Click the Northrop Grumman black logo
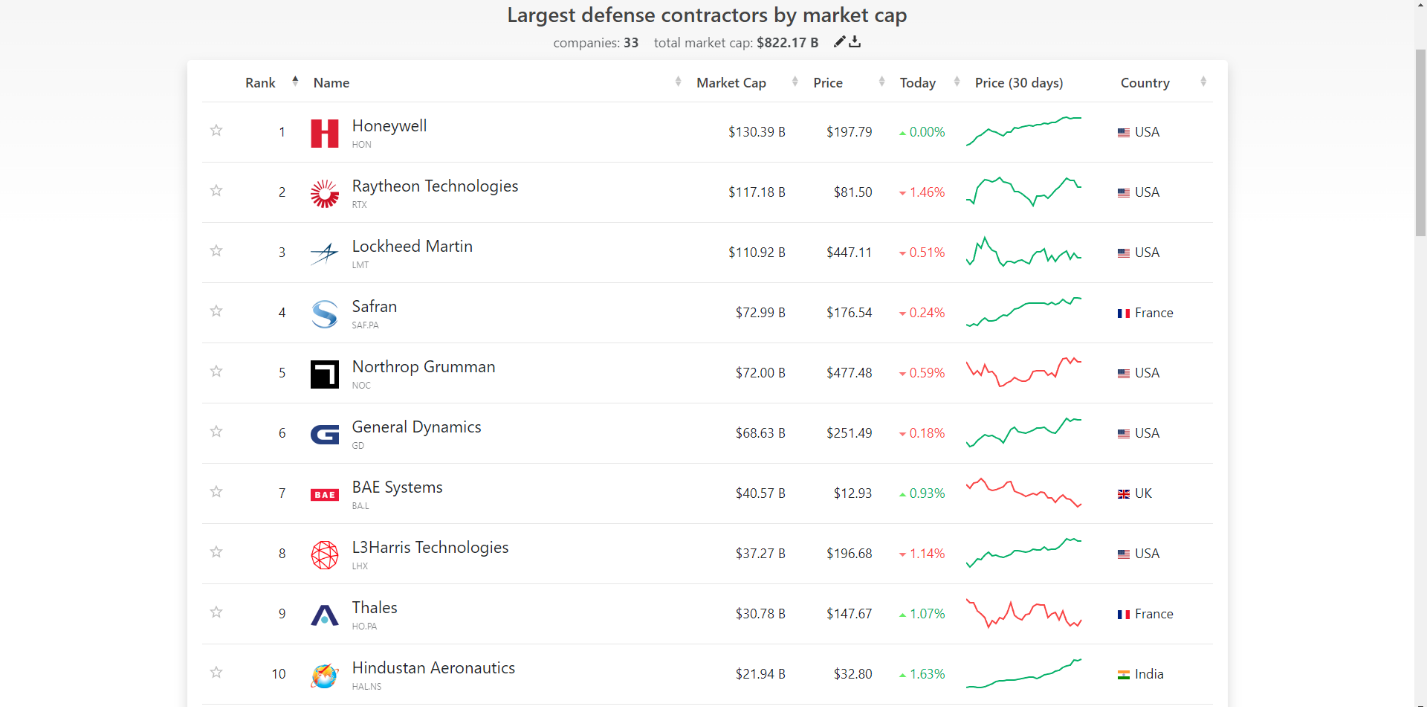 324,374
